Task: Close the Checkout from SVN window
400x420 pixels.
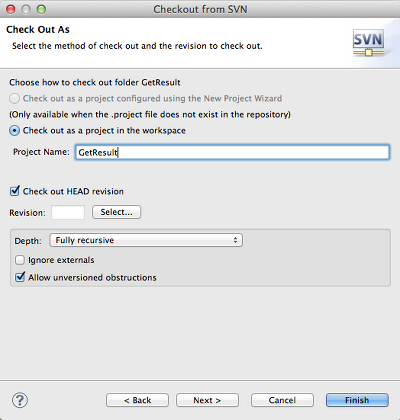Action: point(11,9)
